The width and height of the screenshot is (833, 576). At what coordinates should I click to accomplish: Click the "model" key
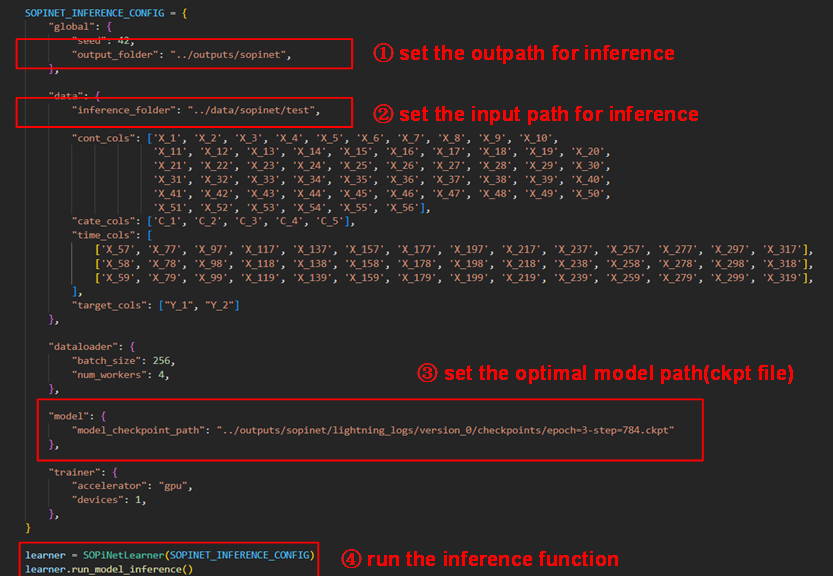(x=69, y=416)
